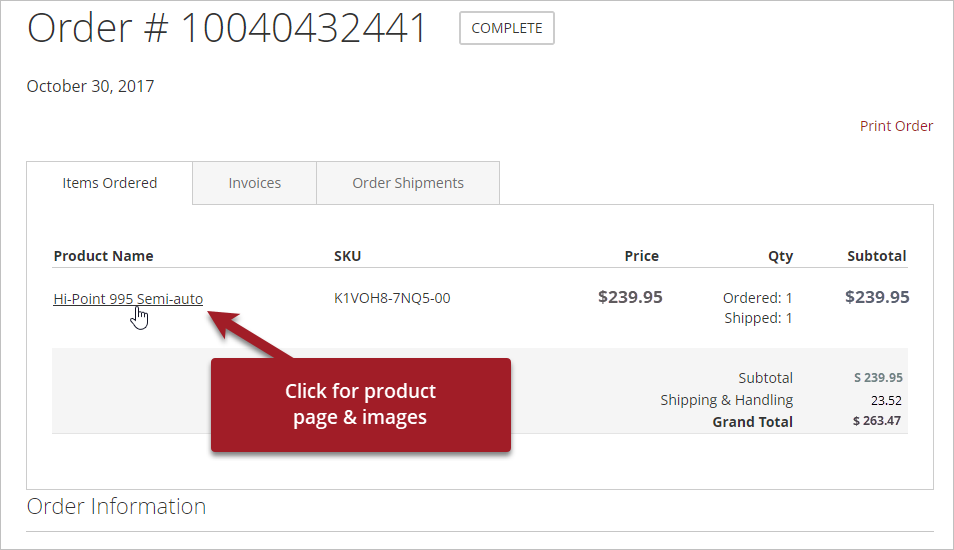Open the Order Shipments tab
The image size is (954, 550).
click(408, 183)
